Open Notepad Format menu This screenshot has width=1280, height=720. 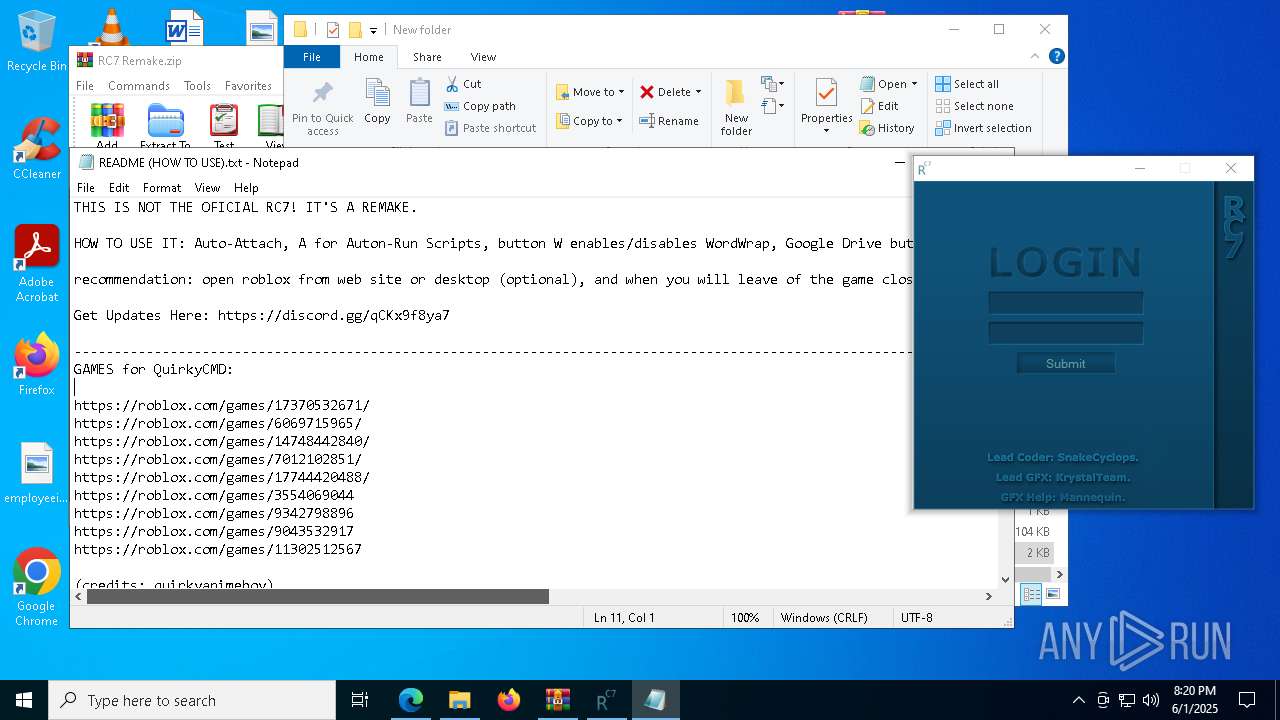coord(162,187)
